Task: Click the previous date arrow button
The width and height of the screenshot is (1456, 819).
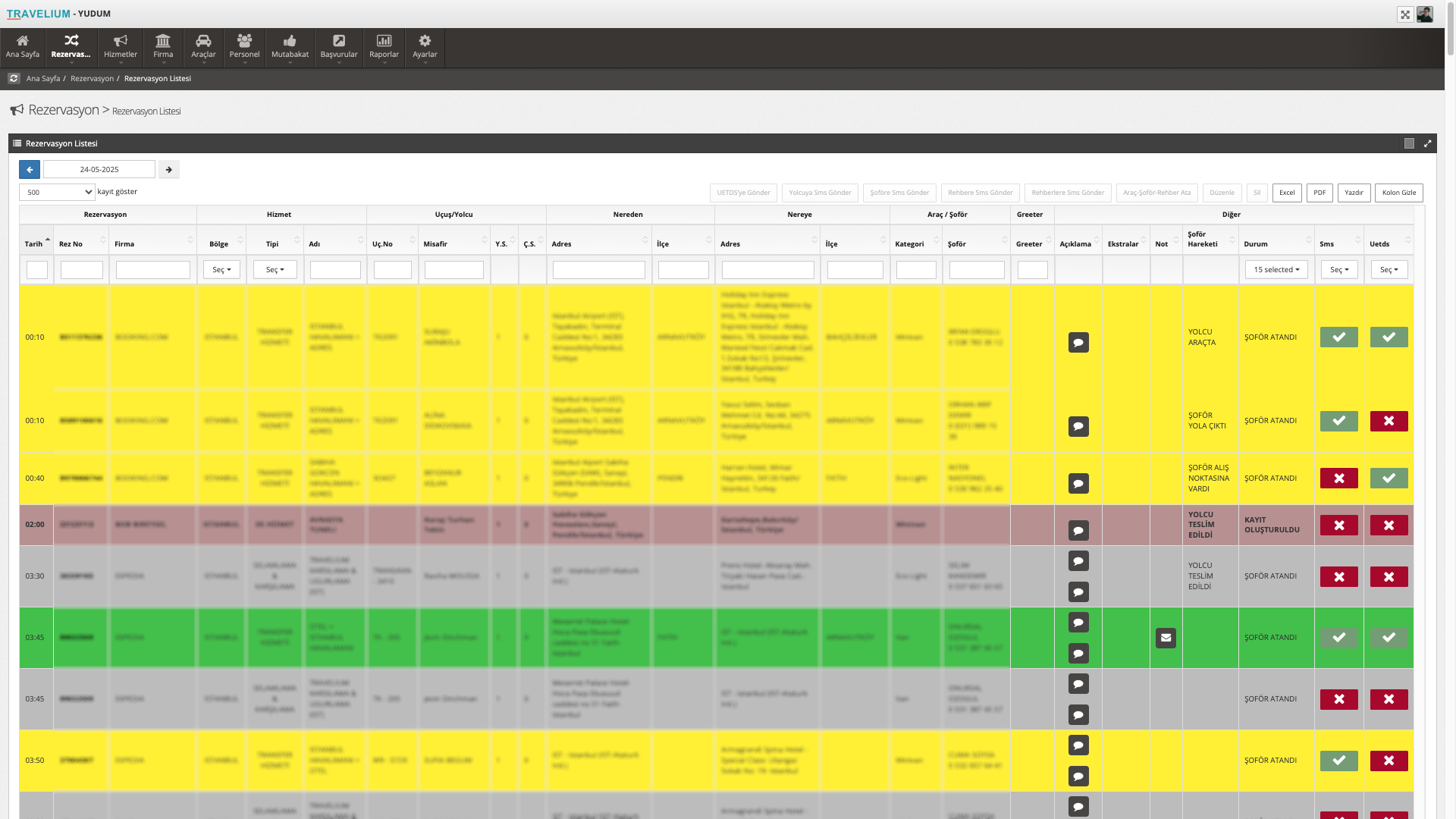Action: click(x=30, y=170)
